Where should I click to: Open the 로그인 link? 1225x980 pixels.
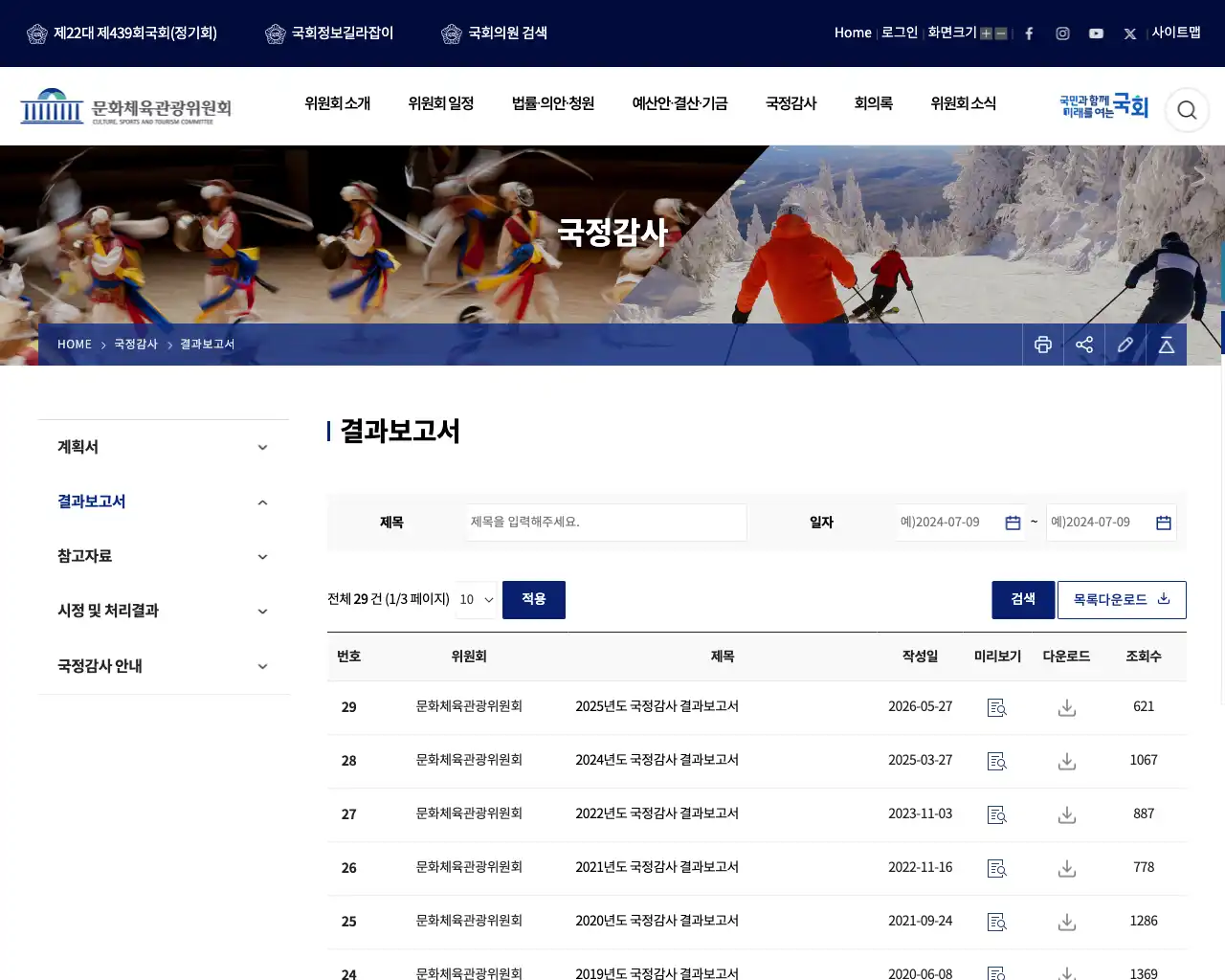[900, 33]
